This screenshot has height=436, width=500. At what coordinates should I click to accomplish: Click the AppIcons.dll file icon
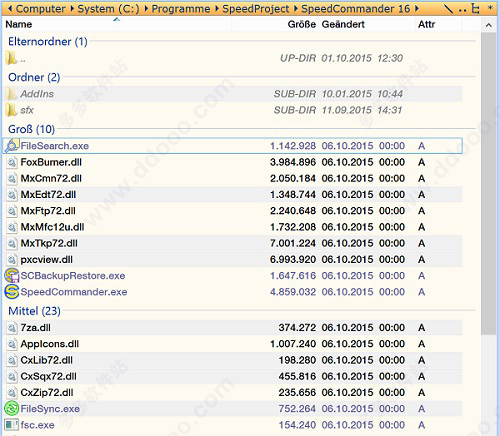point(12,344)
